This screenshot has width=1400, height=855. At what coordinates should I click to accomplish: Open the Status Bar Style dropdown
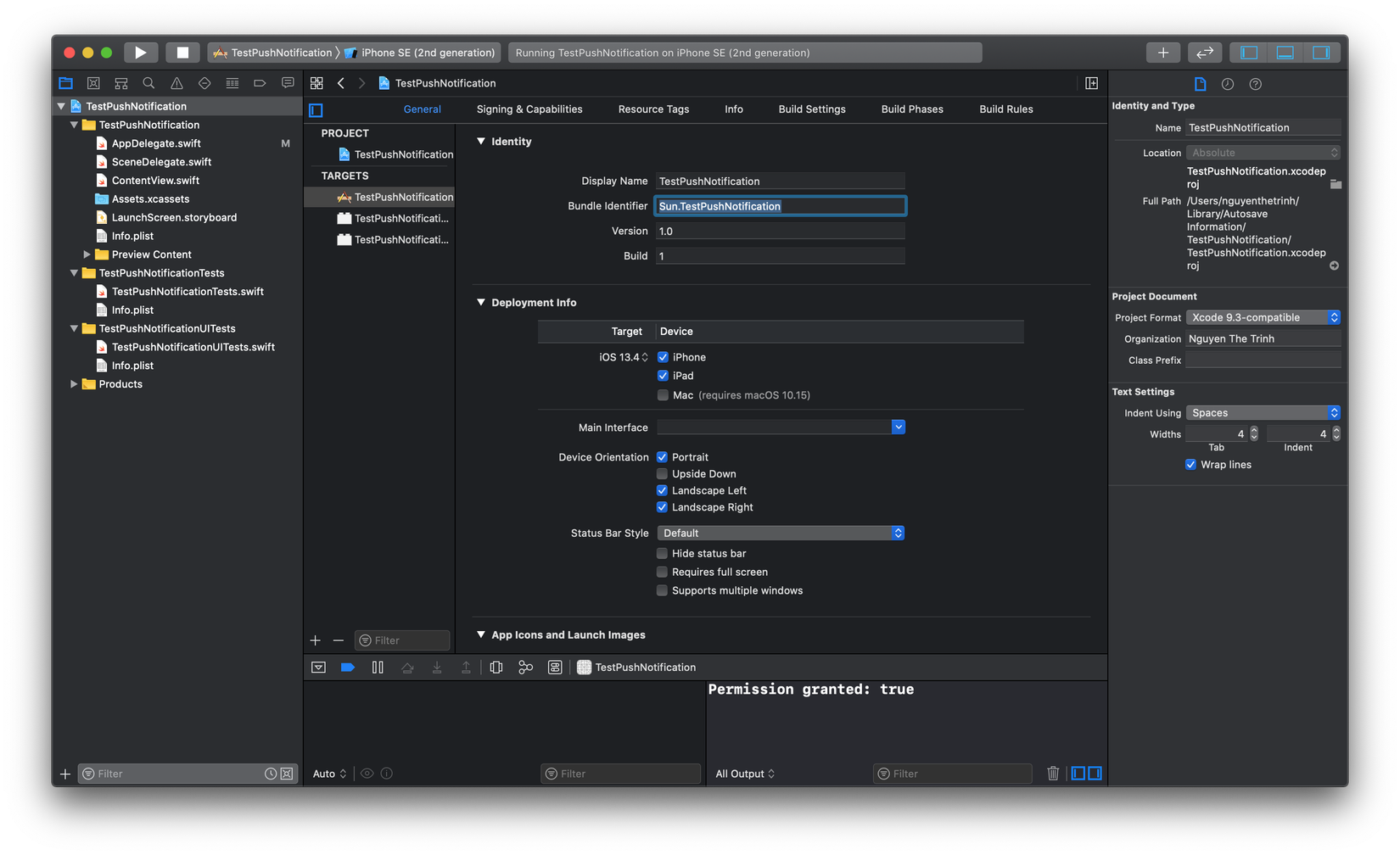(780, 534)
